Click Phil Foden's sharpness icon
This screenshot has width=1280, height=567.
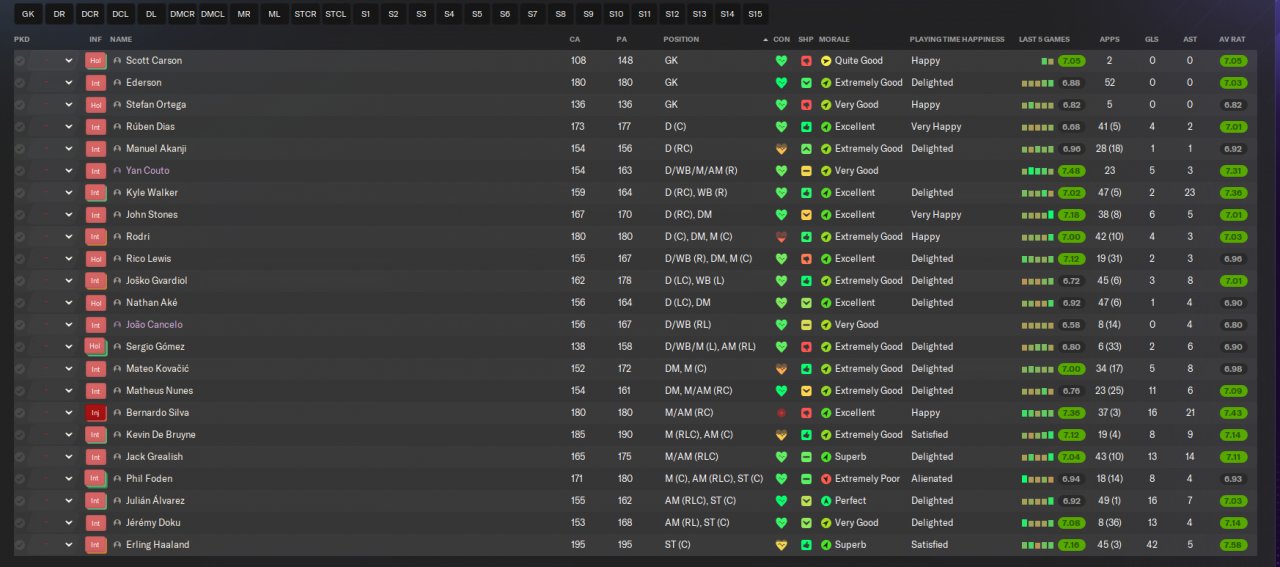[x=806, y=479]
